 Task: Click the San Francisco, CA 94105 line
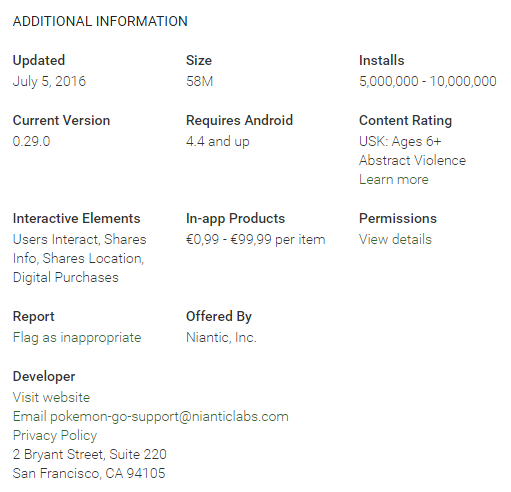coord(89,473)
